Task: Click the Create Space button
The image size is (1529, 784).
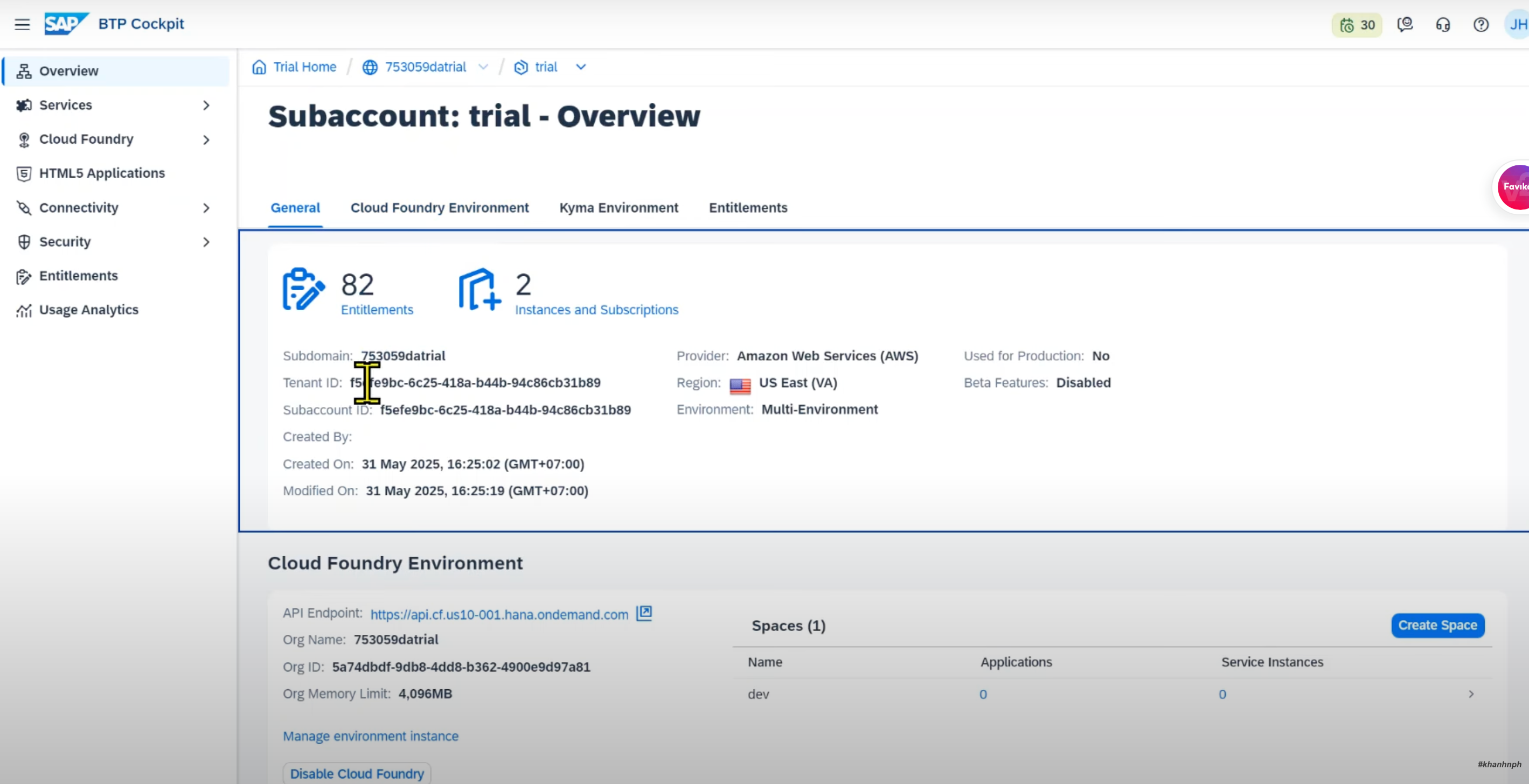Action: point(1437,626)
